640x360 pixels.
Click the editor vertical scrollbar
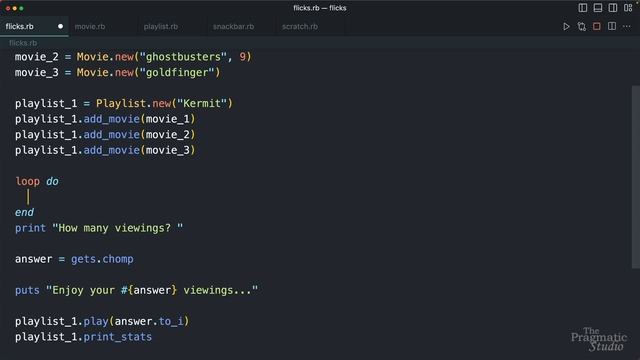pyautogui.click(x=636, y=177)
